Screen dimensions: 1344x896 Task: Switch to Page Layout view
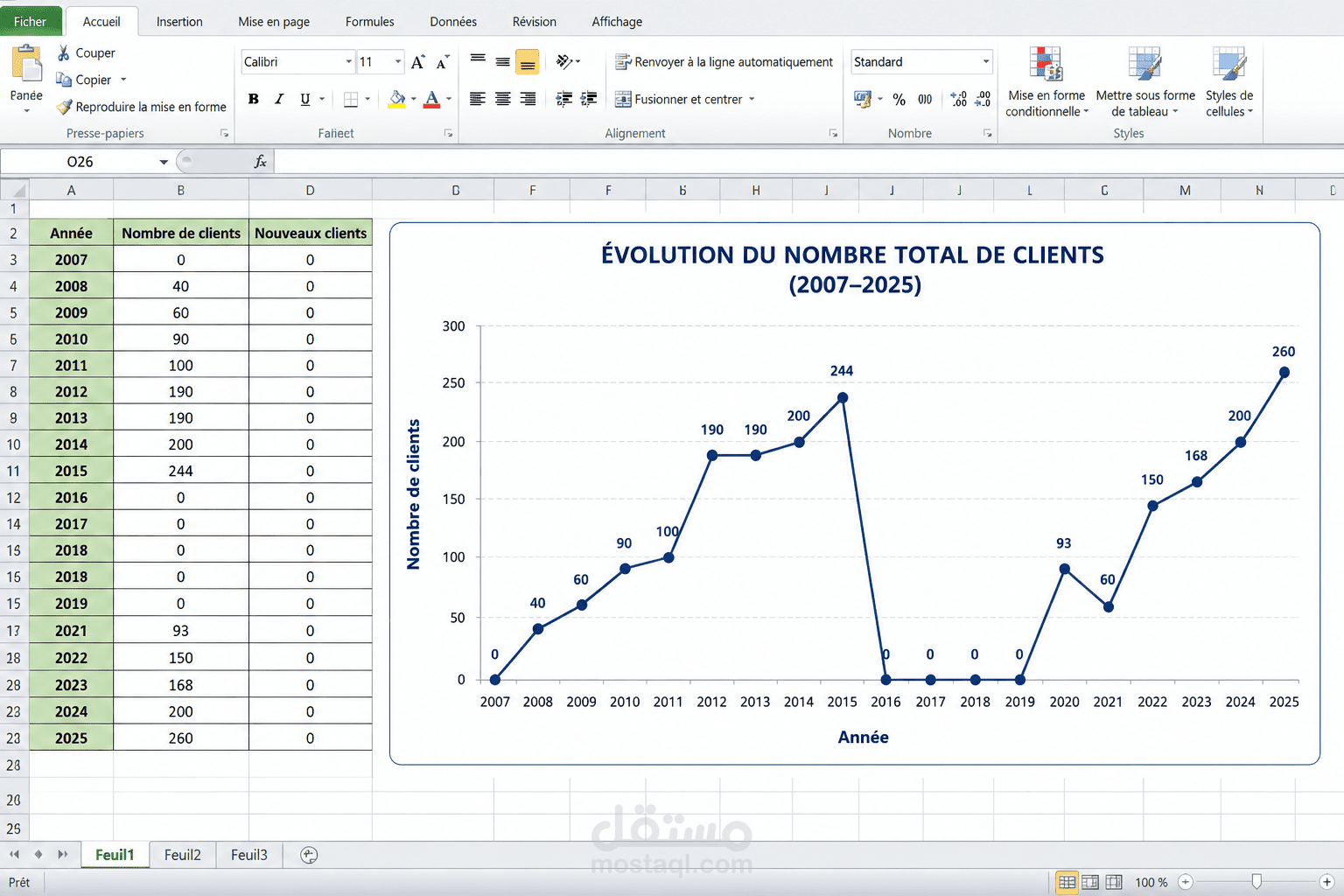[x=1090, y=882]
